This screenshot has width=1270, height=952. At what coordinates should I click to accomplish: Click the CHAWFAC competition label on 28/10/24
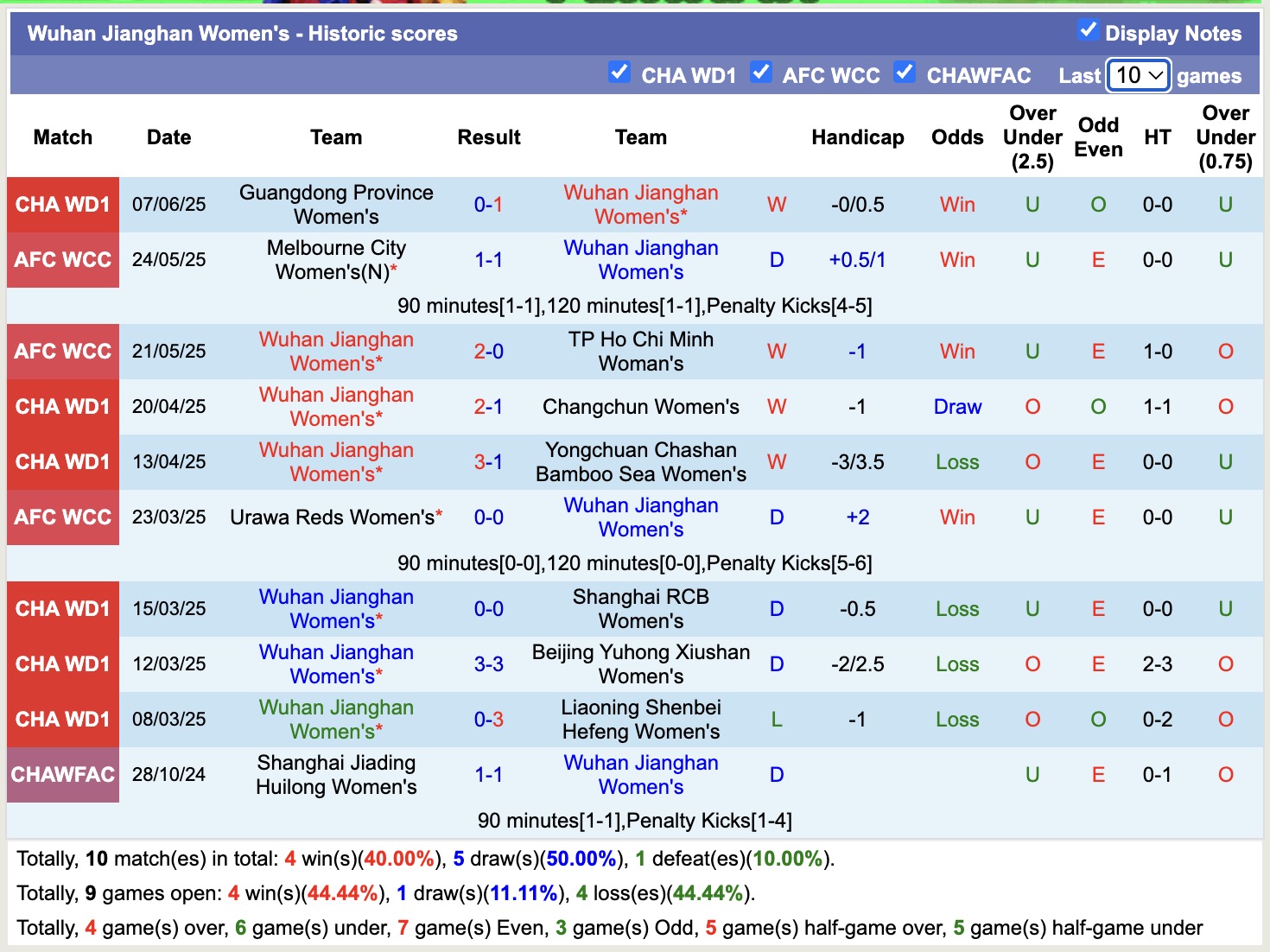pyautogui.click(x=63, y=775)
